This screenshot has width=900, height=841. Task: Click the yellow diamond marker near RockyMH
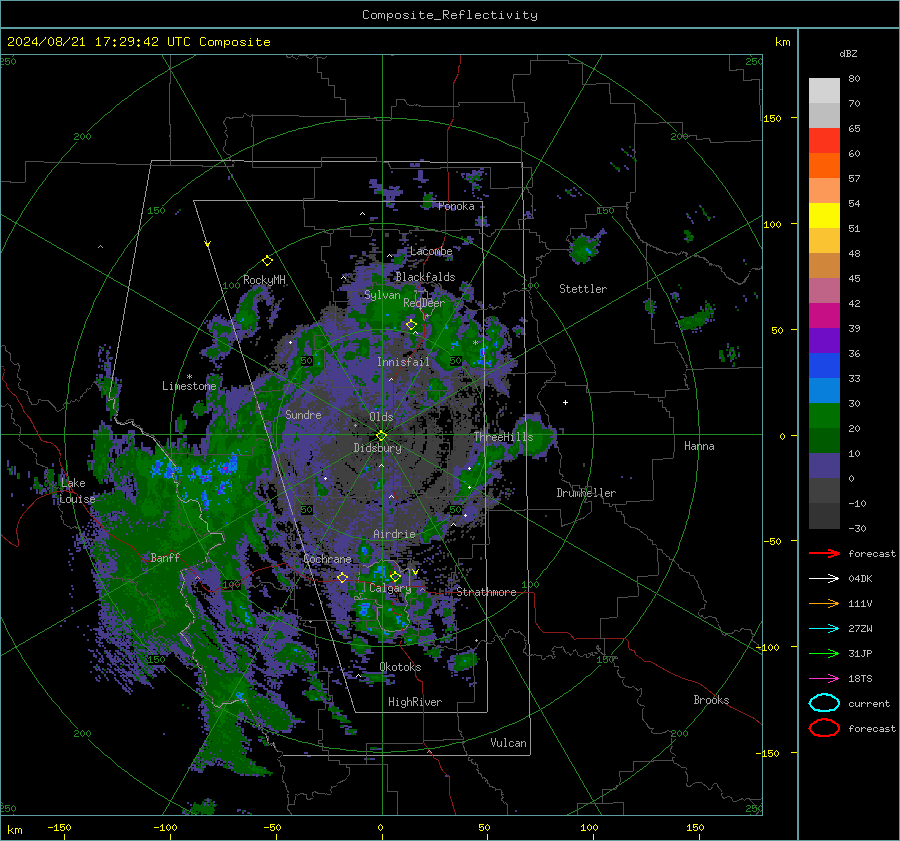tap(267, 261)
